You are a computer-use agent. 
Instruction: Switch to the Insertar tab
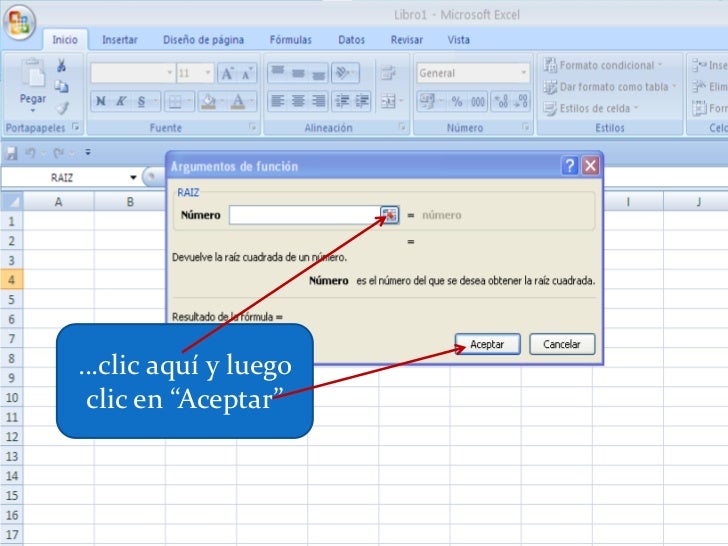[120, 40]
